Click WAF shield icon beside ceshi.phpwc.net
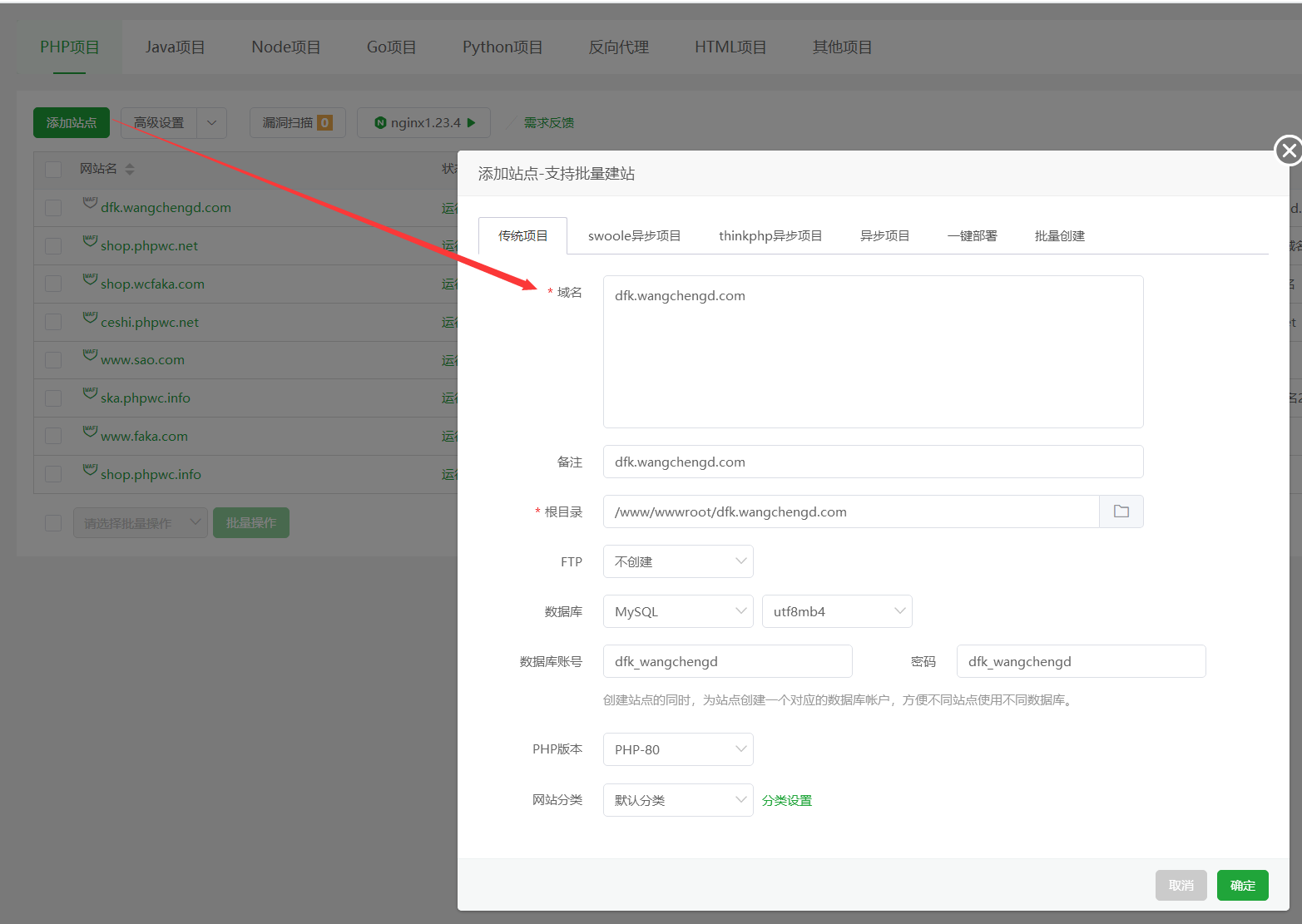The width and height of the screenshot is (1302, 924). [x=90, y=318]
